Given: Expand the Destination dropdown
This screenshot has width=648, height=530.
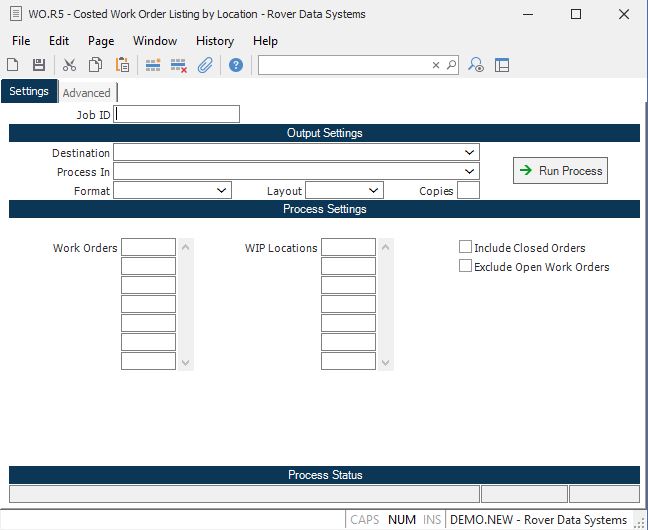Looking at the screenshot, I should (x=469, y=153).
